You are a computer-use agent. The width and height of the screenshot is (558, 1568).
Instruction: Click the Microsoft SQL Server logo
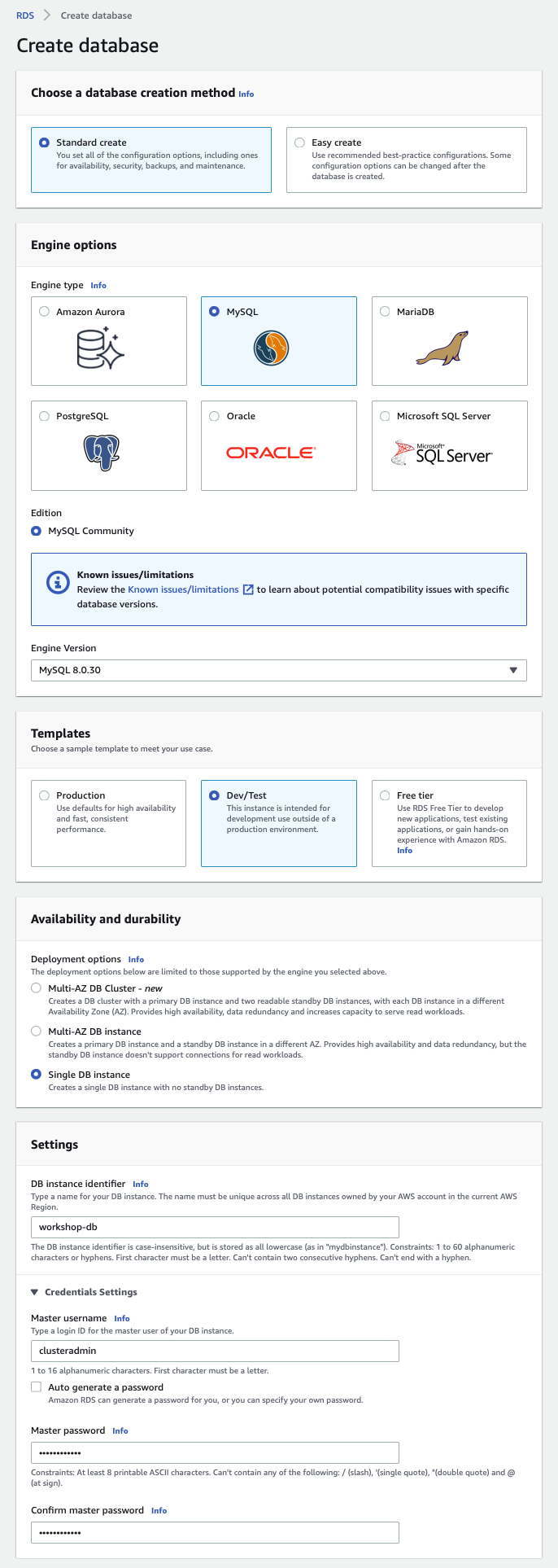(x=442, y=453)
